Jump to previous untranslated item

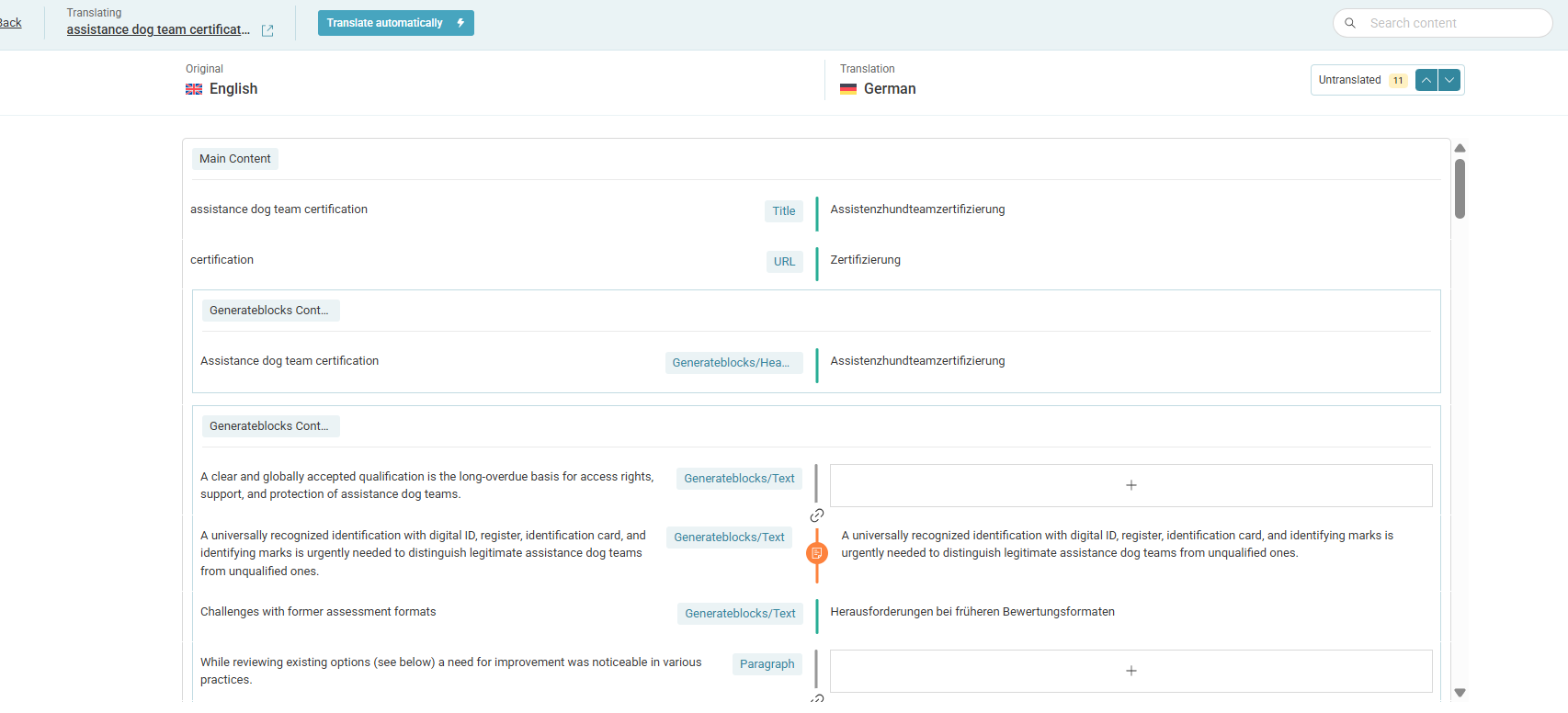point(1426,80)
